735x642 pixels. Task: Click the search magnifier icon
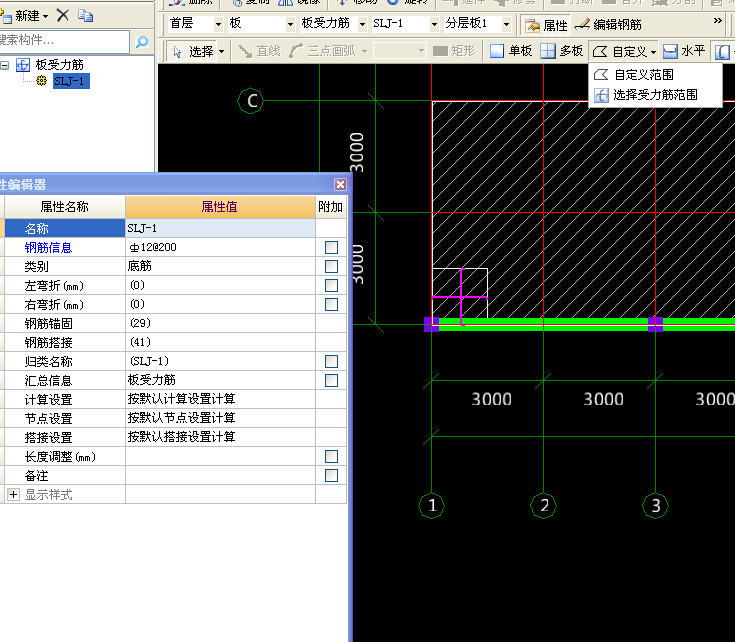click(x=141, y=42)
